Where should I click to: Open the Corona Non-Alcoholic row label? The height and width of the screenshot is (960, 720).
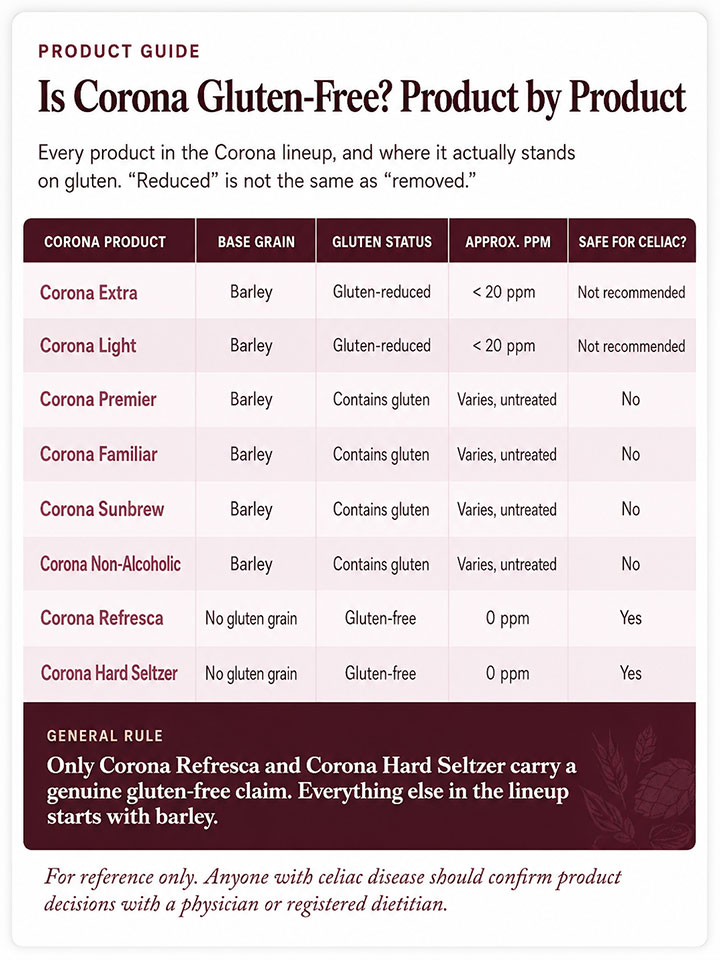[x=110, y=564]
